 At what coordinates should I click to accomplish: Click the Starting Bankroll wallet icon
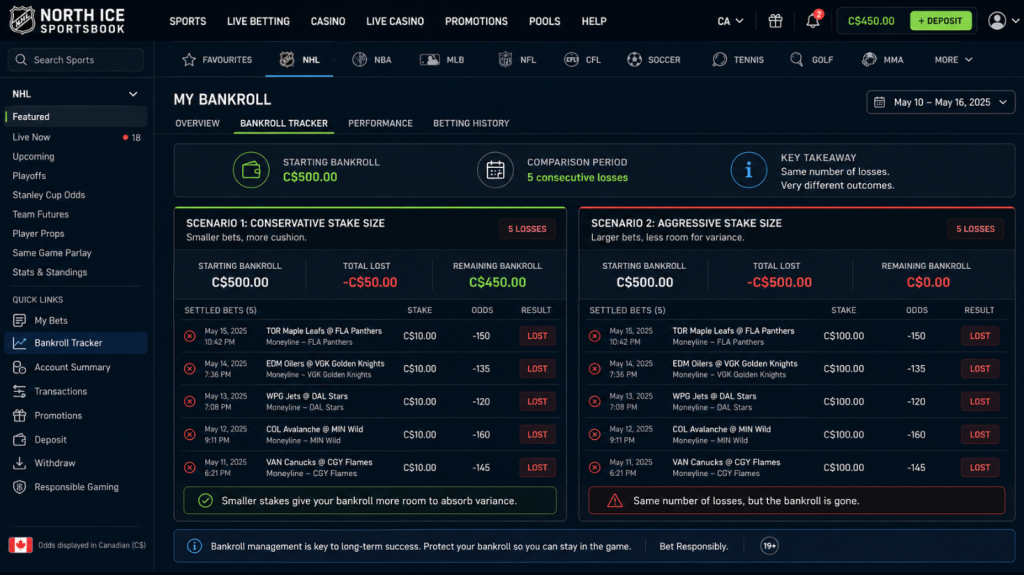(251, 170)
